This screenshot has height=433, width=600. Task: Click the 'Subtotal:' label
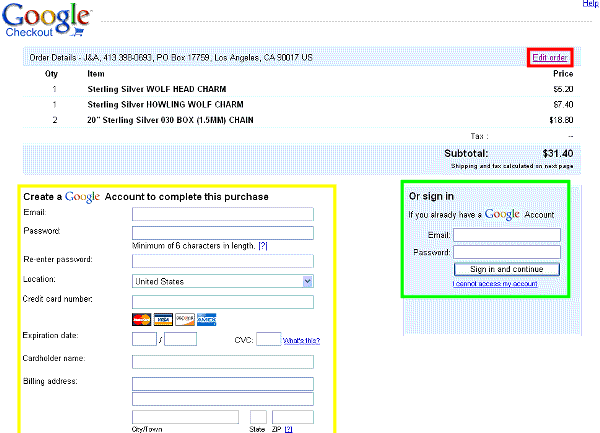pyautogui.click(x=466, y=154)
